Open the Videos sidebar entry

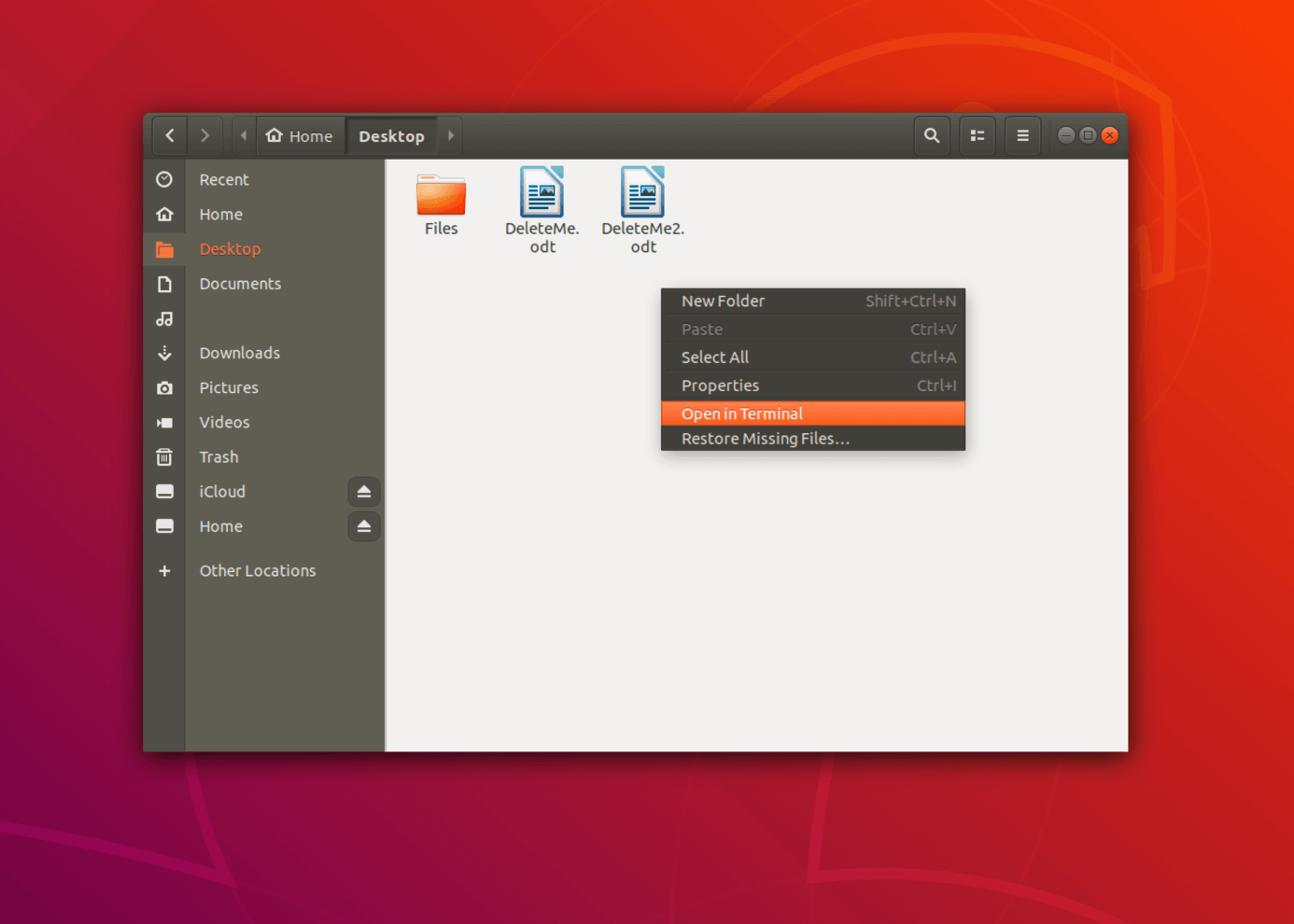pos(224,422)
